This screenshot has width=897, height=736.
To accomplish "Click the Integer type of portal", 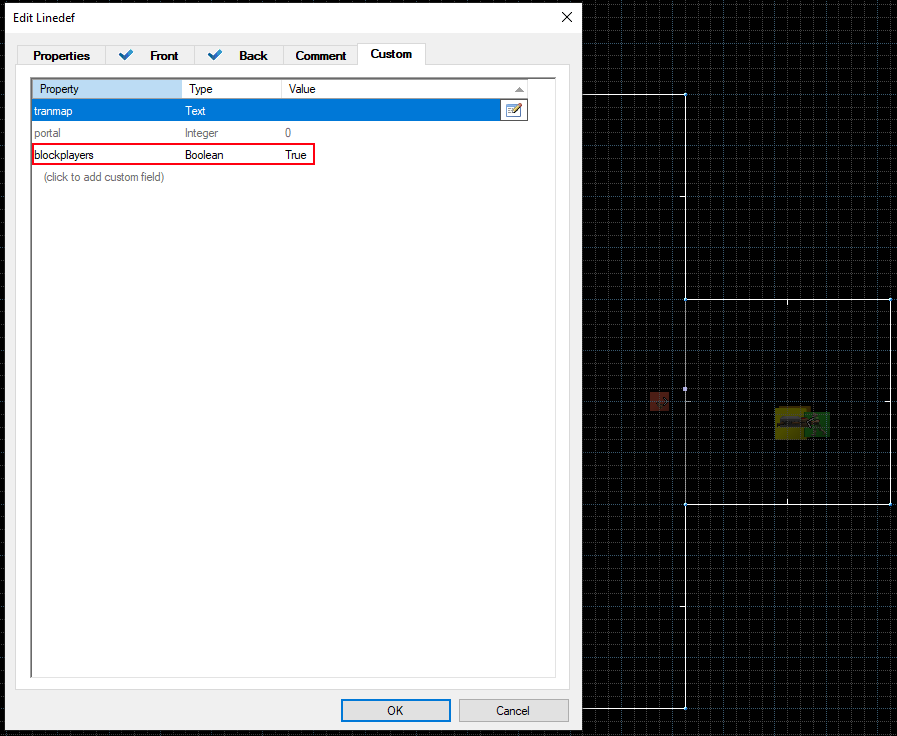I will (x=201, y=133).
